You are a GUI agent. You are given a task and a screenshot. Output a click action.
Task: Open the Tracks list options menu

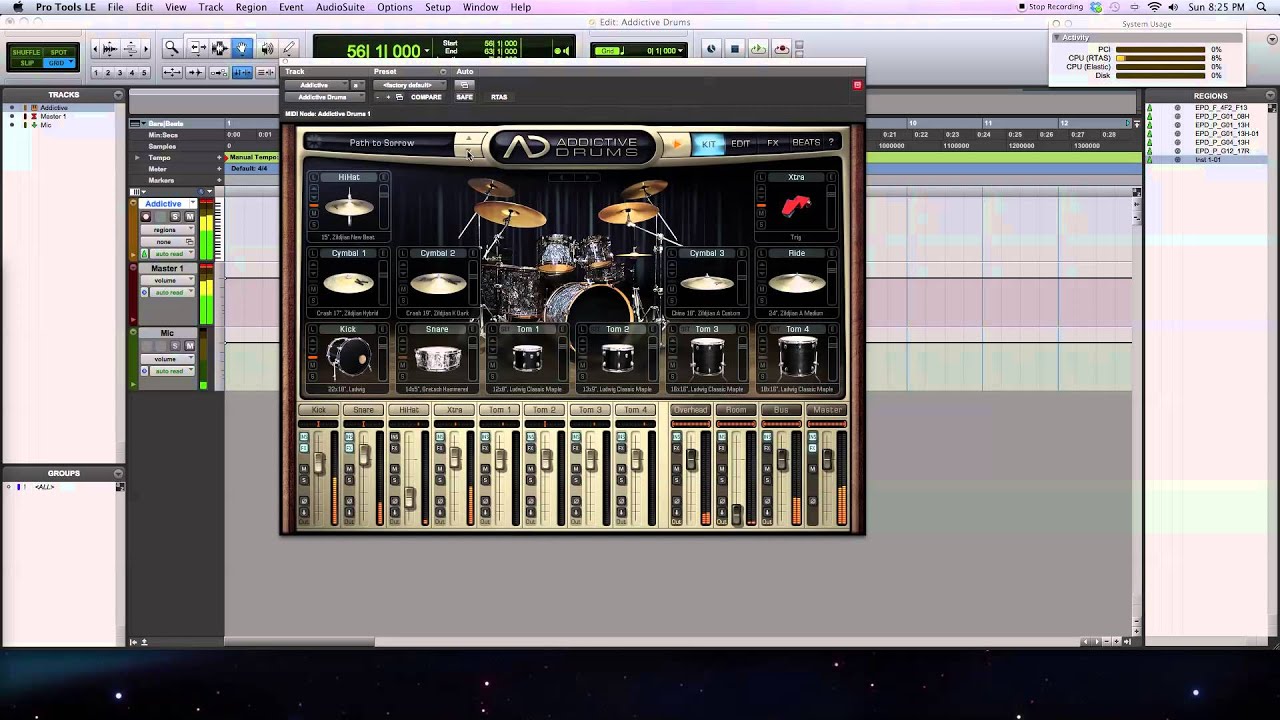[119, 95]
